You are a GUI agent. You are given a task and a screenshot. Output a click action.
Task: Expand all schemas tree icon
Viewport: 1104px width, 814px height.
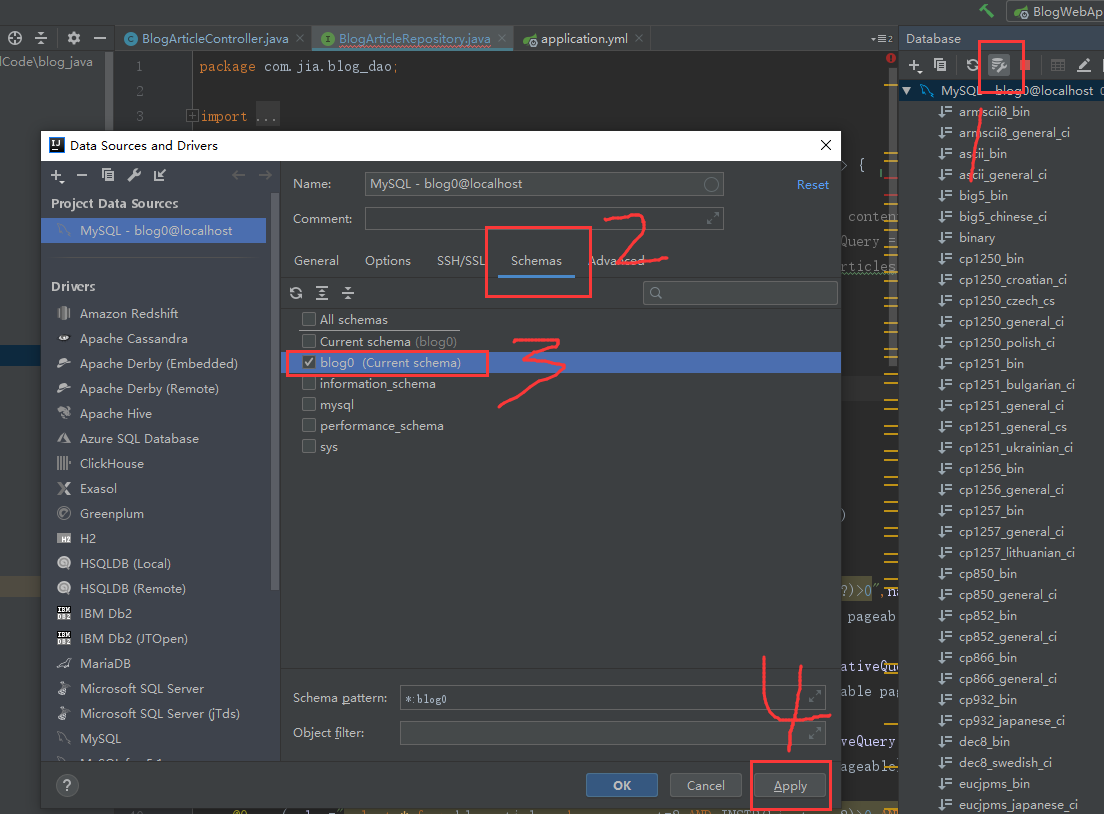[x=322, y=293]
